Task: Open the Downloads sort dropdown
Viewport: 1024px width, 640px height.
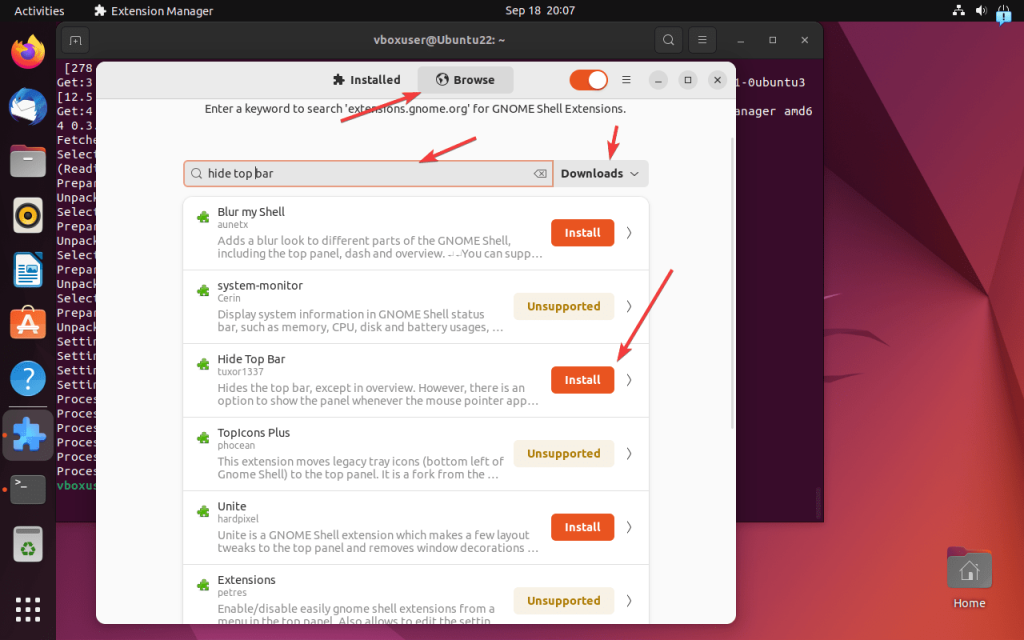Action: click(x=600, y=174)
